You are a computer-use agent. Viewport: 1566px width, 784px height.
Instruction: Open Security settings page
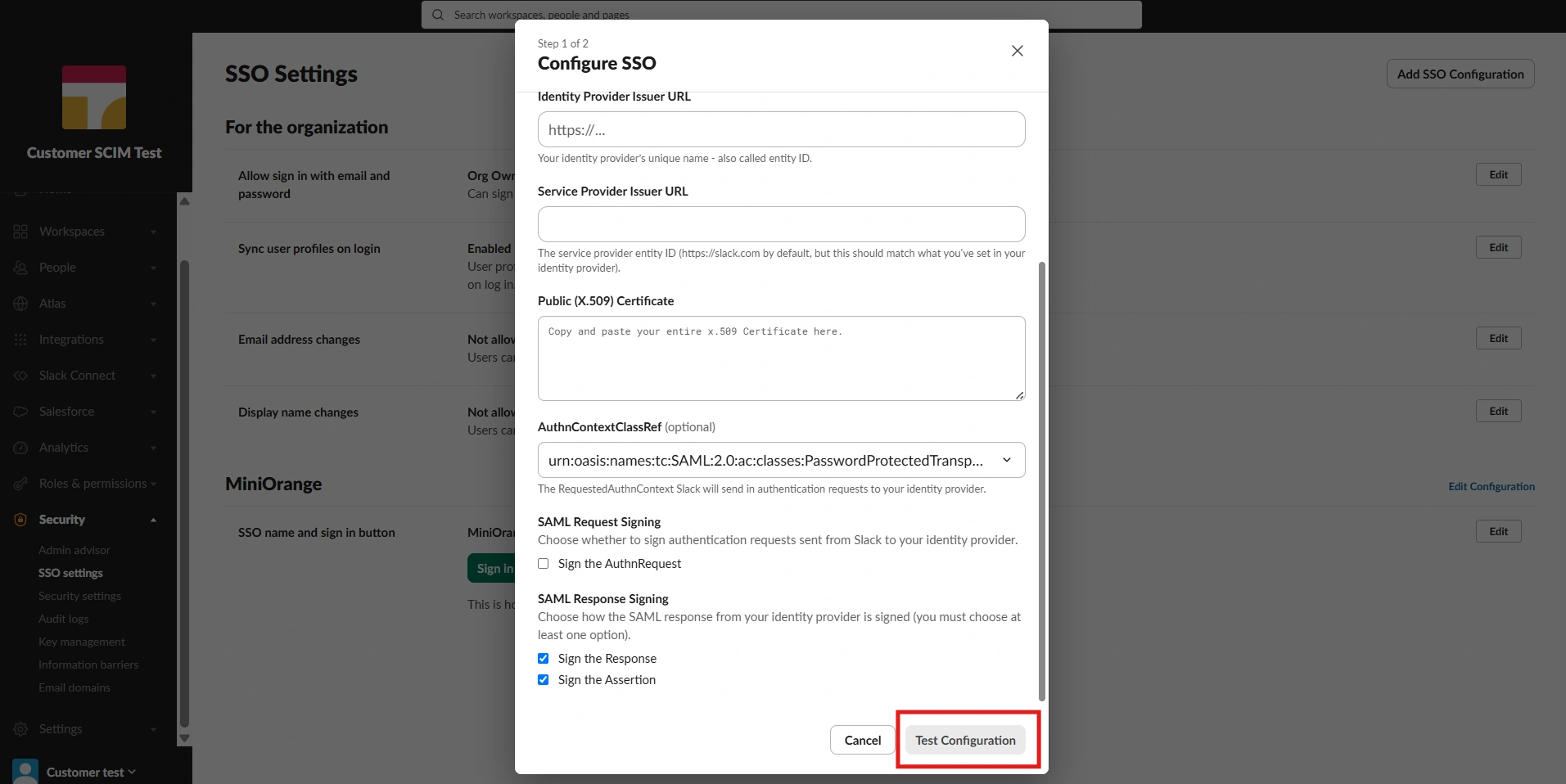tap(79, 596)
